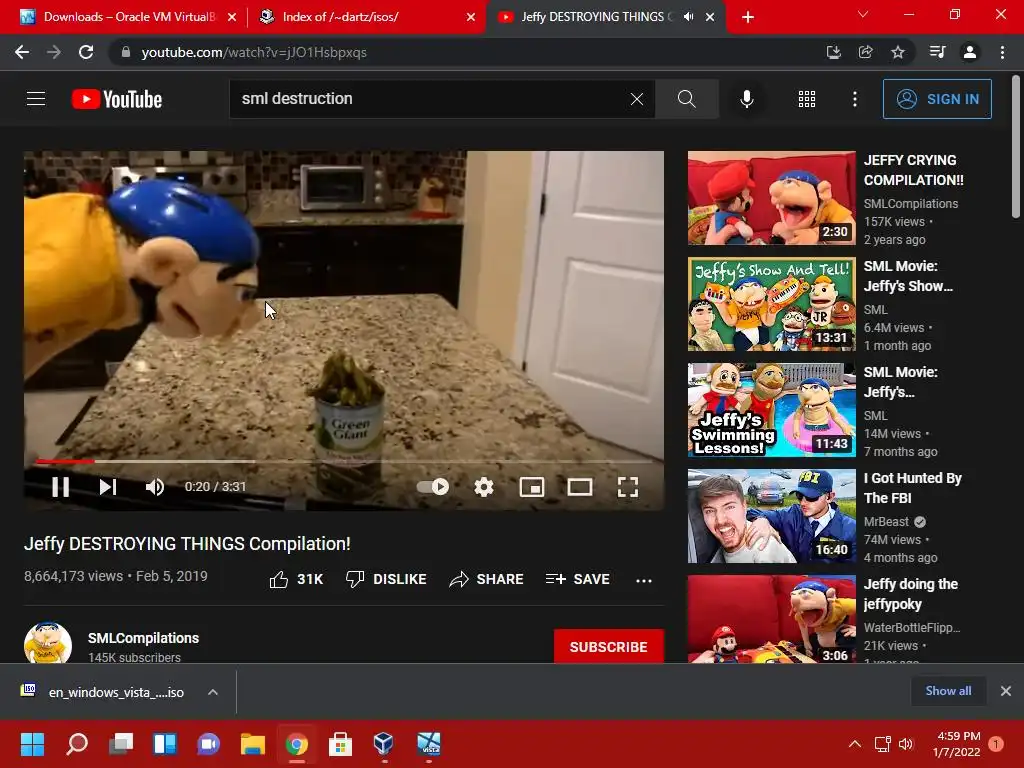Open YouTube apps grid
Screen dimensions: 1024x768
click(x=807, y=99)
